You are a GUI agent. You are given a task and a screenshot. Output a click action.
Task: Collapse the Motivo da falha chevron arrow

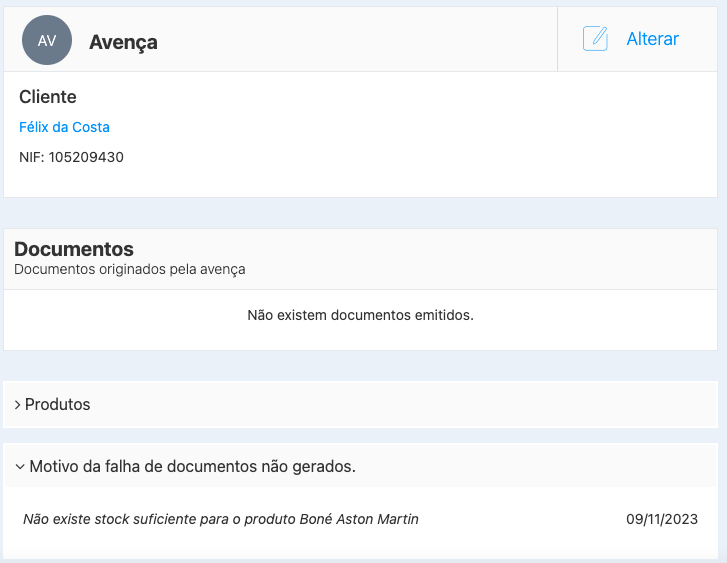click(x=20, y=466)
